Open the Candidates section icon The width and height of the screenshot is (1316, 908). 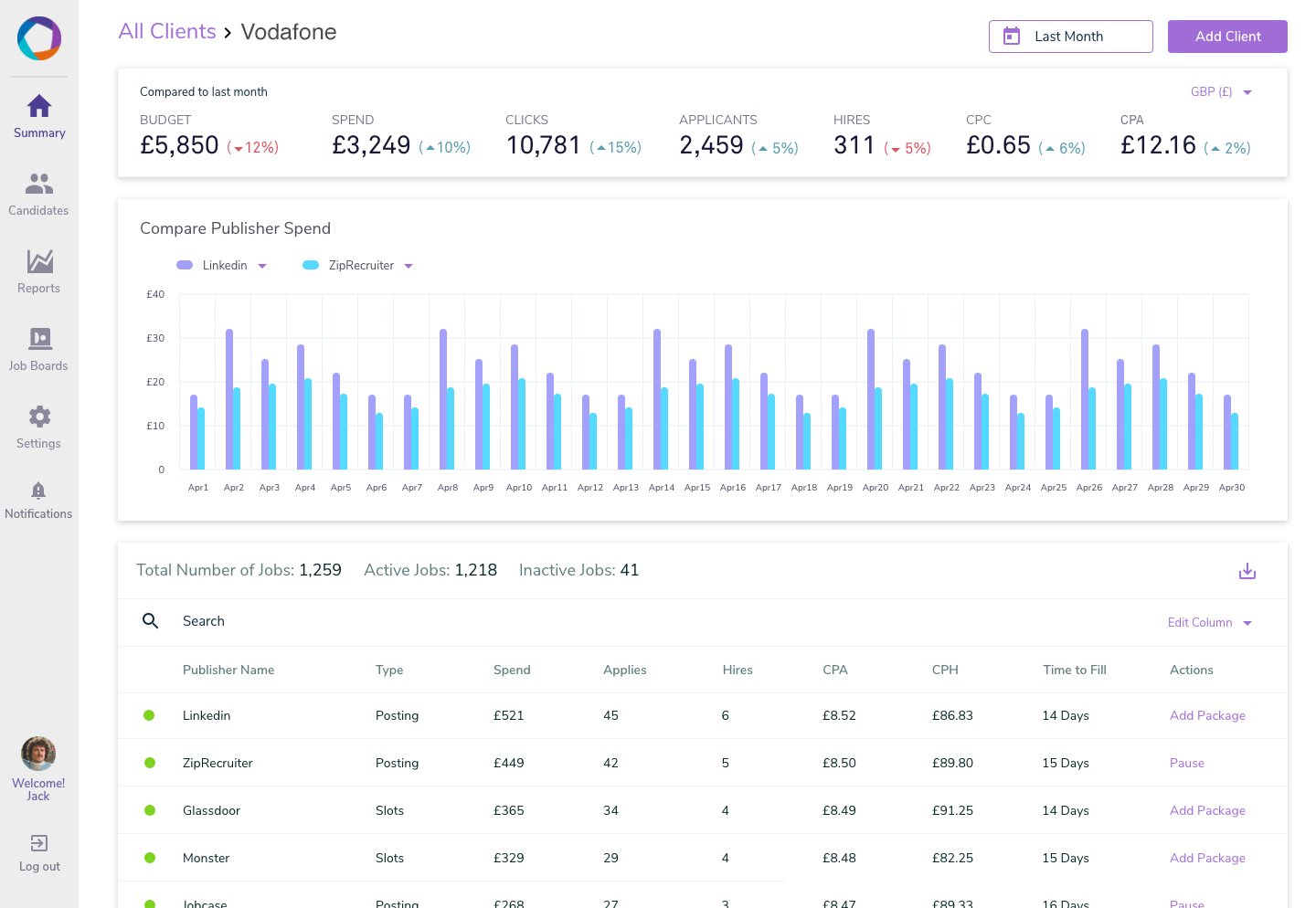(x=38, y=185)
